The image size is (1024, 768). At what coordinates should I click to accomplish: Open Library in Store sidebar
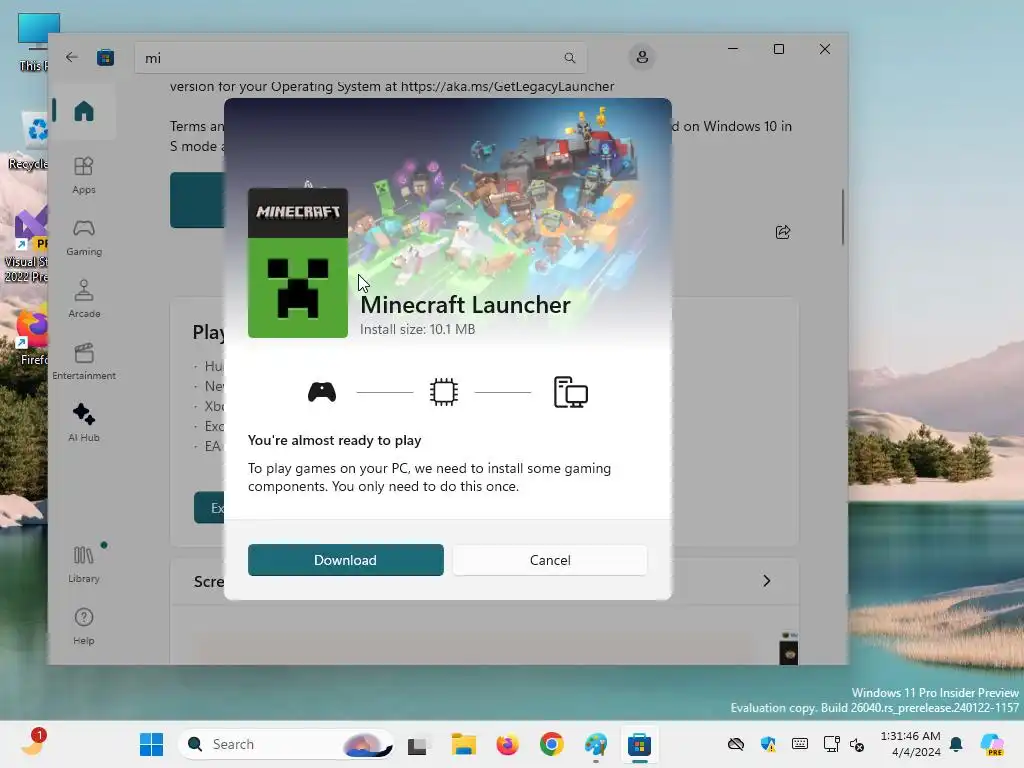coord(84,564)
